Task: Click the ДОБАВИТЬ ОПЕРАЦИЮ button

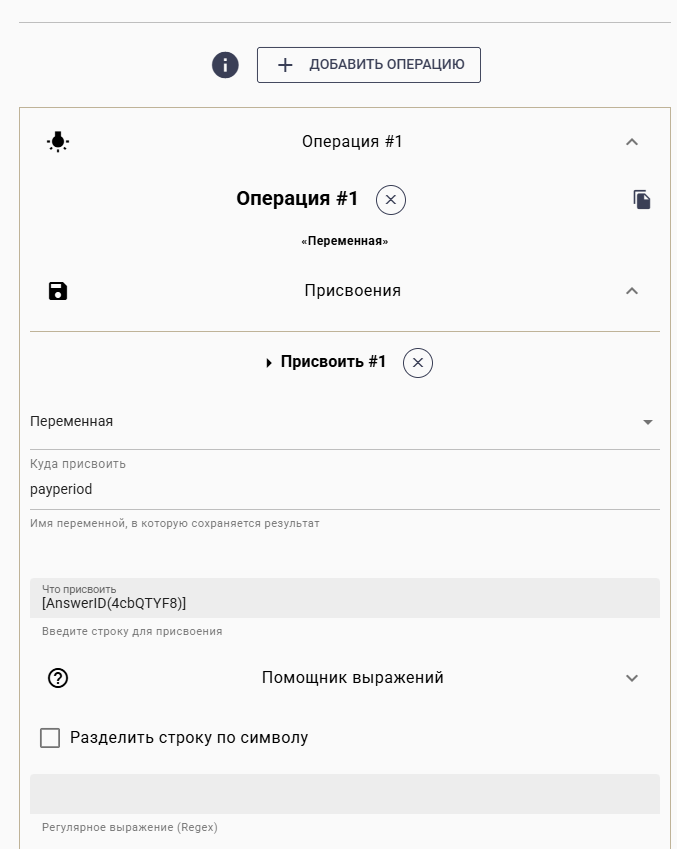Action: click(x=369, y=64)
